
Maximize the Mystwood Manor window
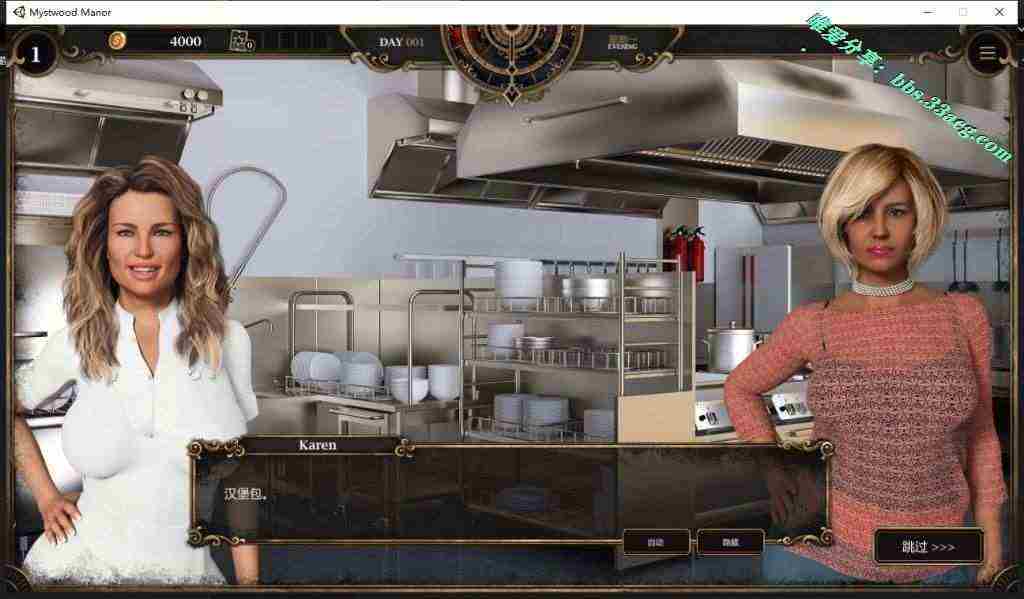(962, 11)
